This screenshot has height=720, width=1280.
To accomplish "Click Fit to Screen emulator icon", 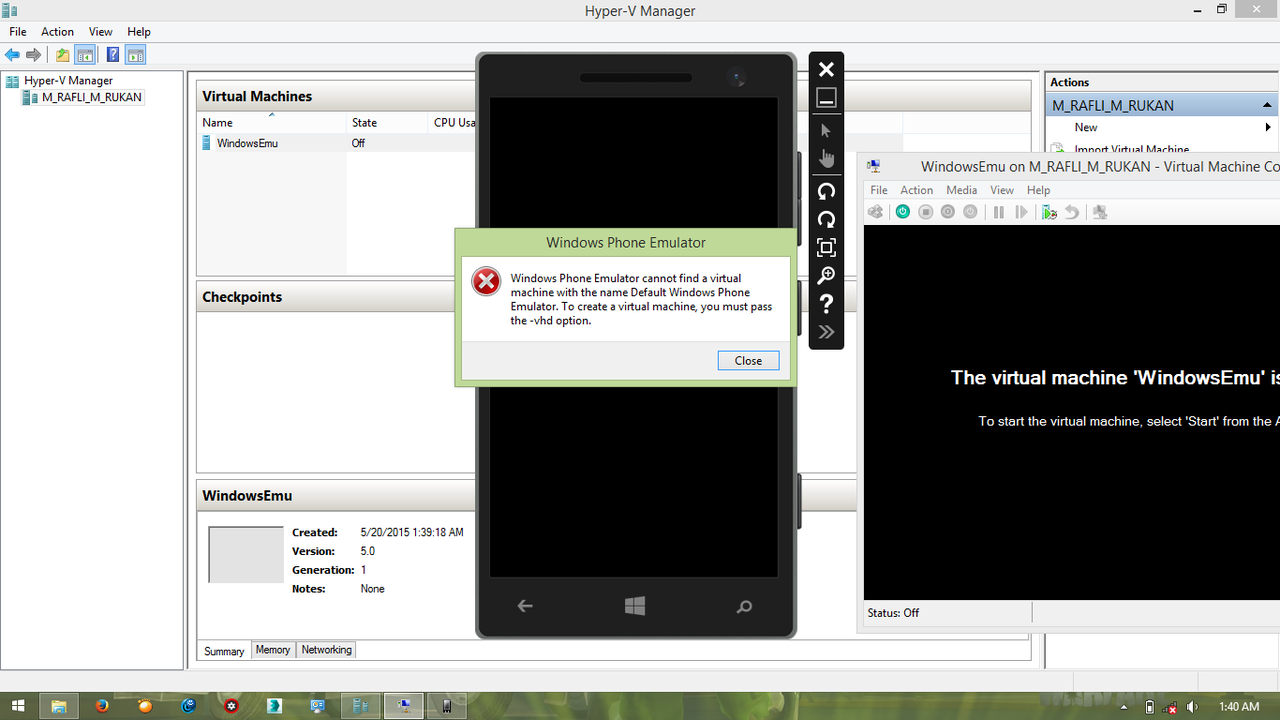I will (x=826, y=247).
